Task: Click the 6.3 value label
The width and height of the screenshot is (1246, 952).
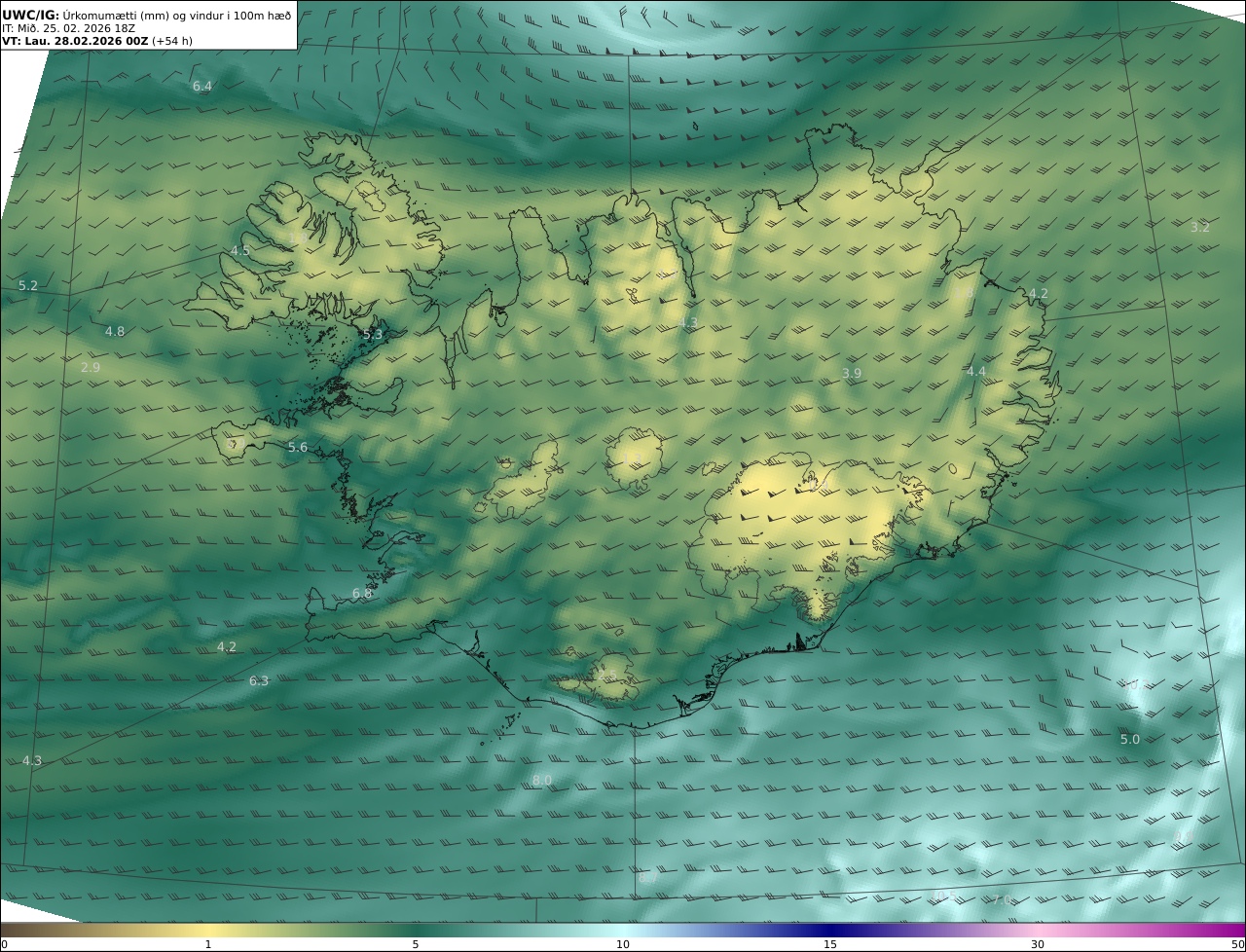Action: (259, 681)
